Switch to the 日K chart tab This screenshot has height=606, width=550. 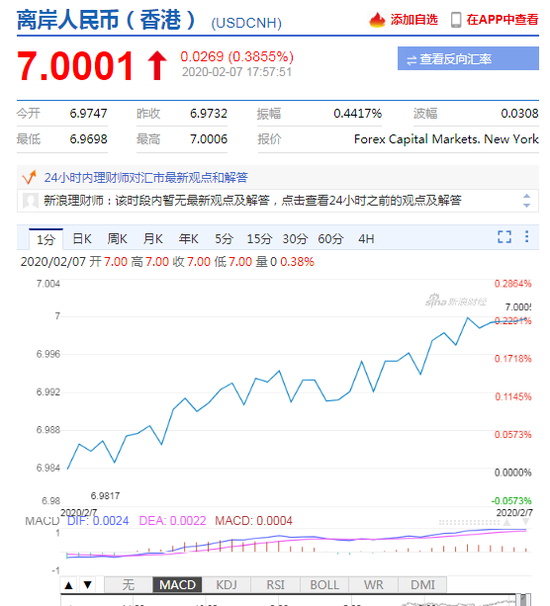[82, 239]
